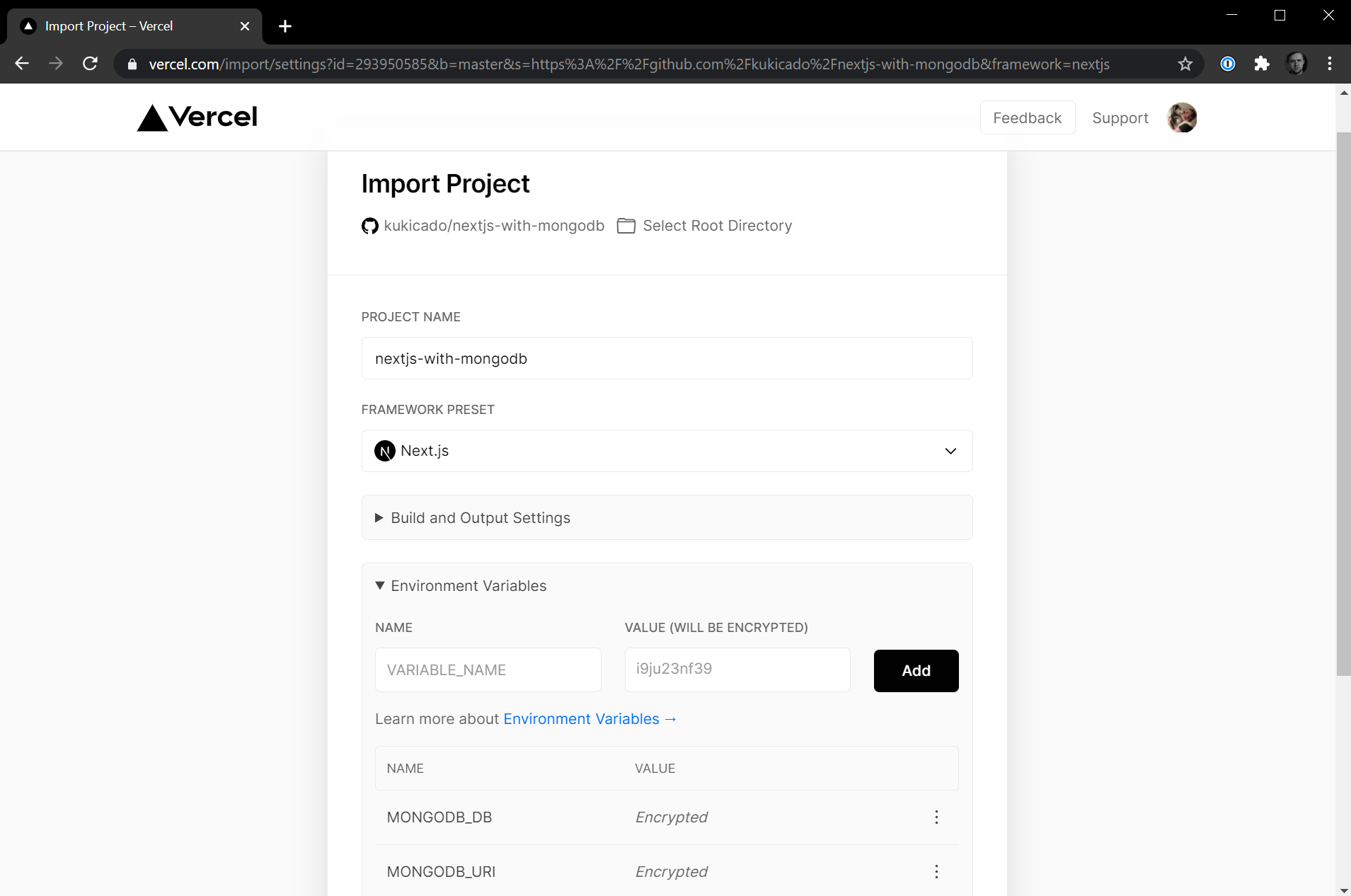Open the 1Password extension icon
1351x896 pixels.
pos(1228,64)
